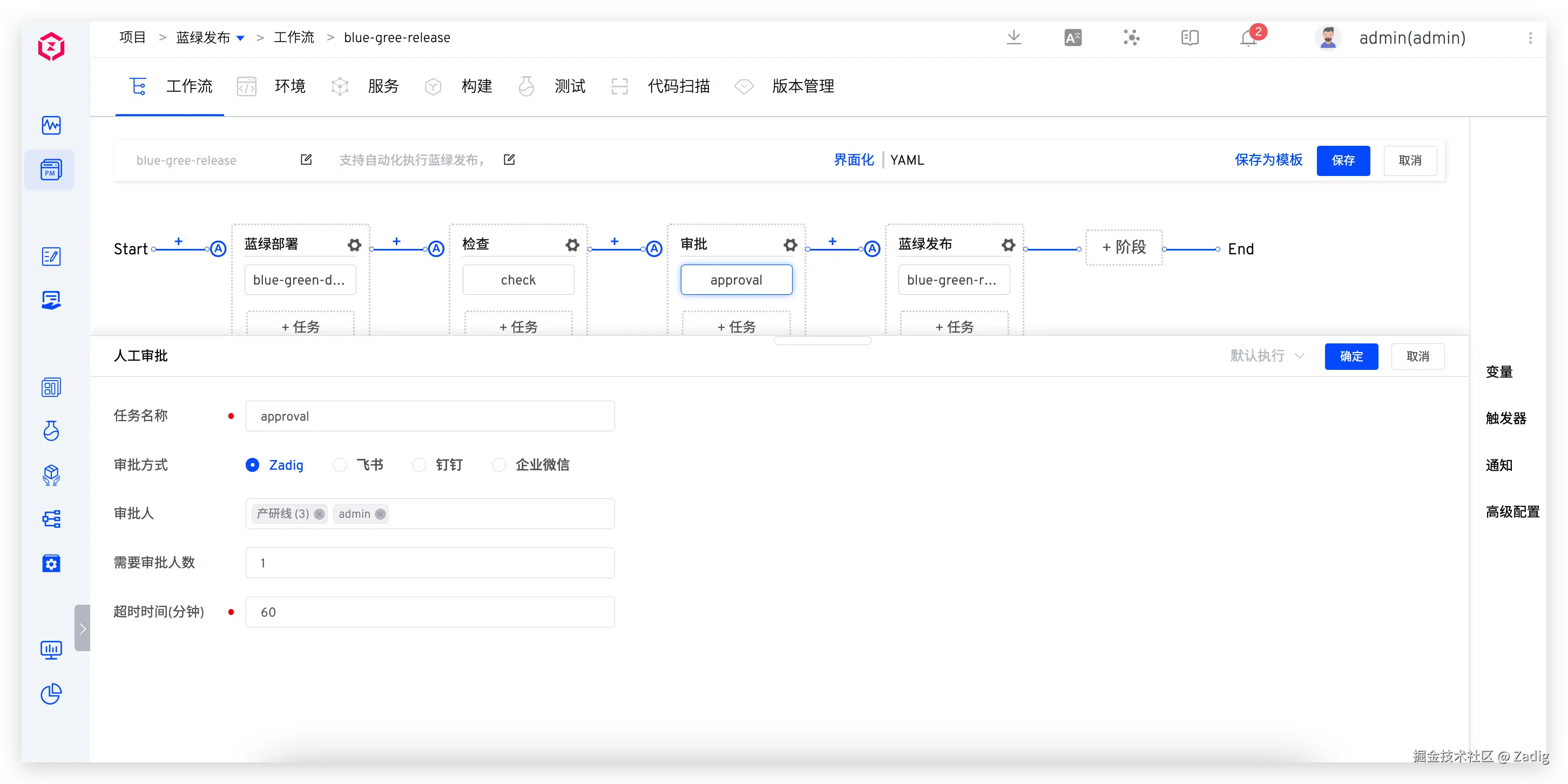The image size is (1568, 784).
Task: Click the notification bell icon
Action: tap(1248, 38)
